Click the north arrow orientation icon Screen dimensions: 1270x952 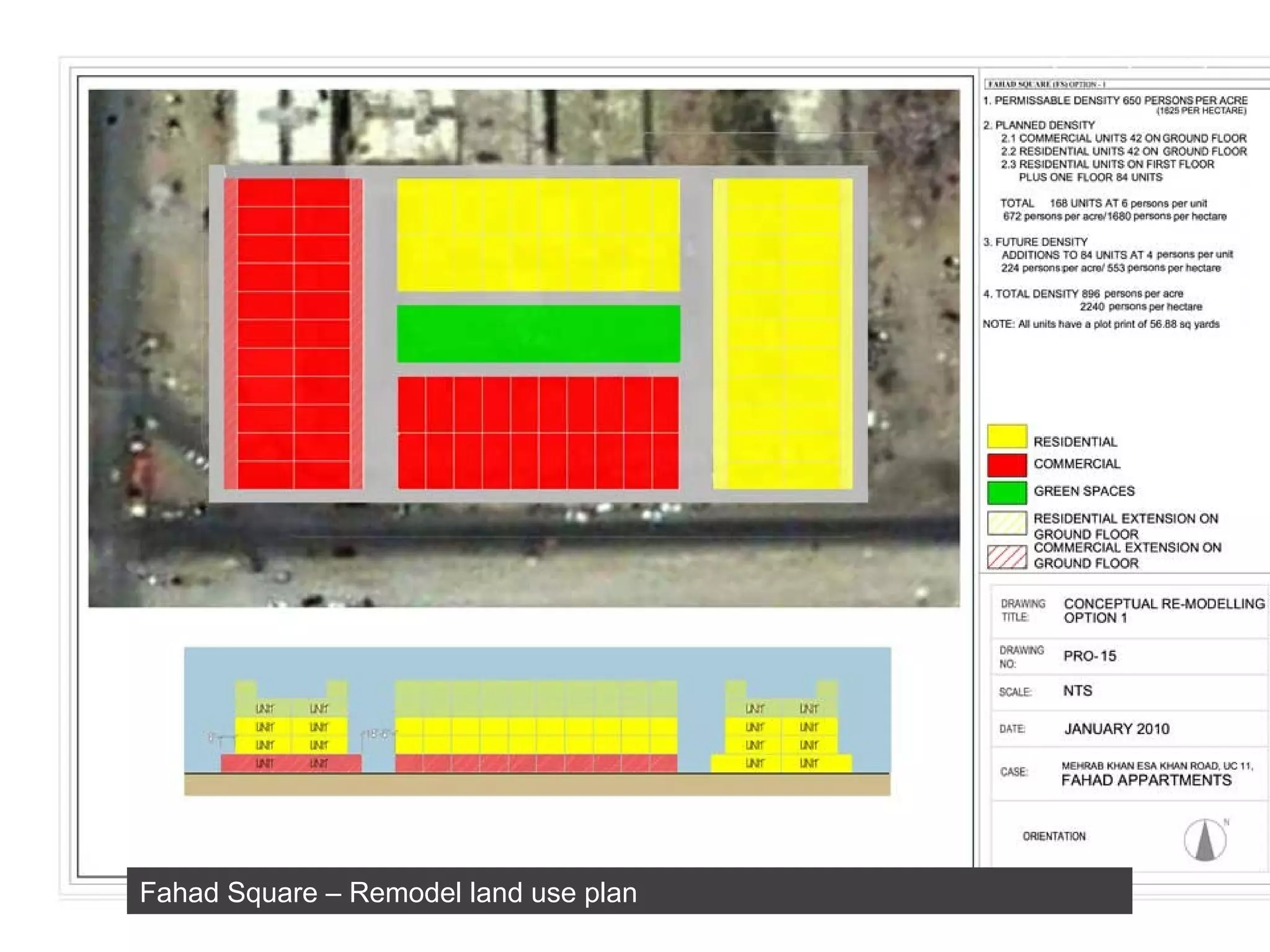click(1205, 840)
